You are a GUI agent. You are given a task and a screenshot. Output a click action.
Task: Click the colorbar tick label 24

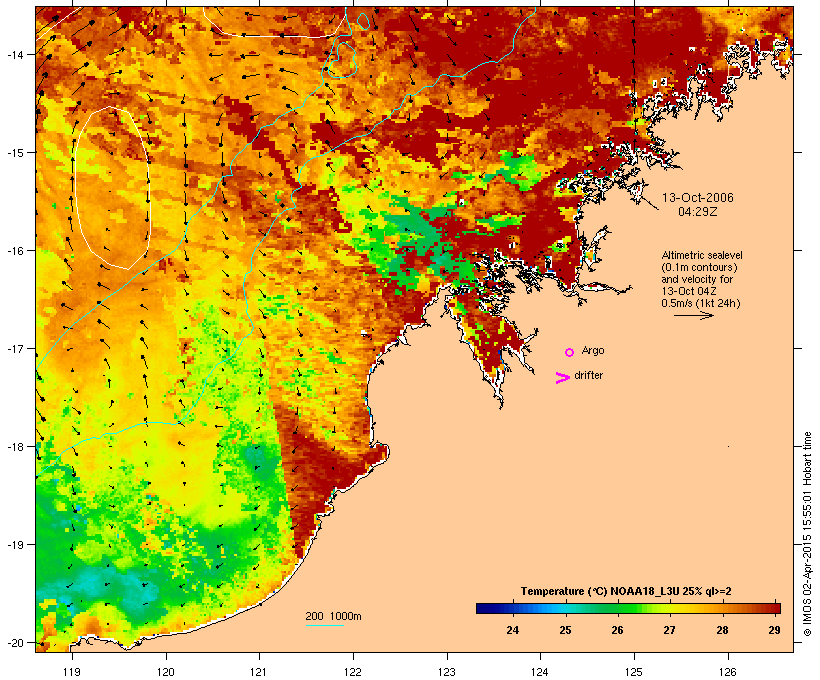coord(512,630)
